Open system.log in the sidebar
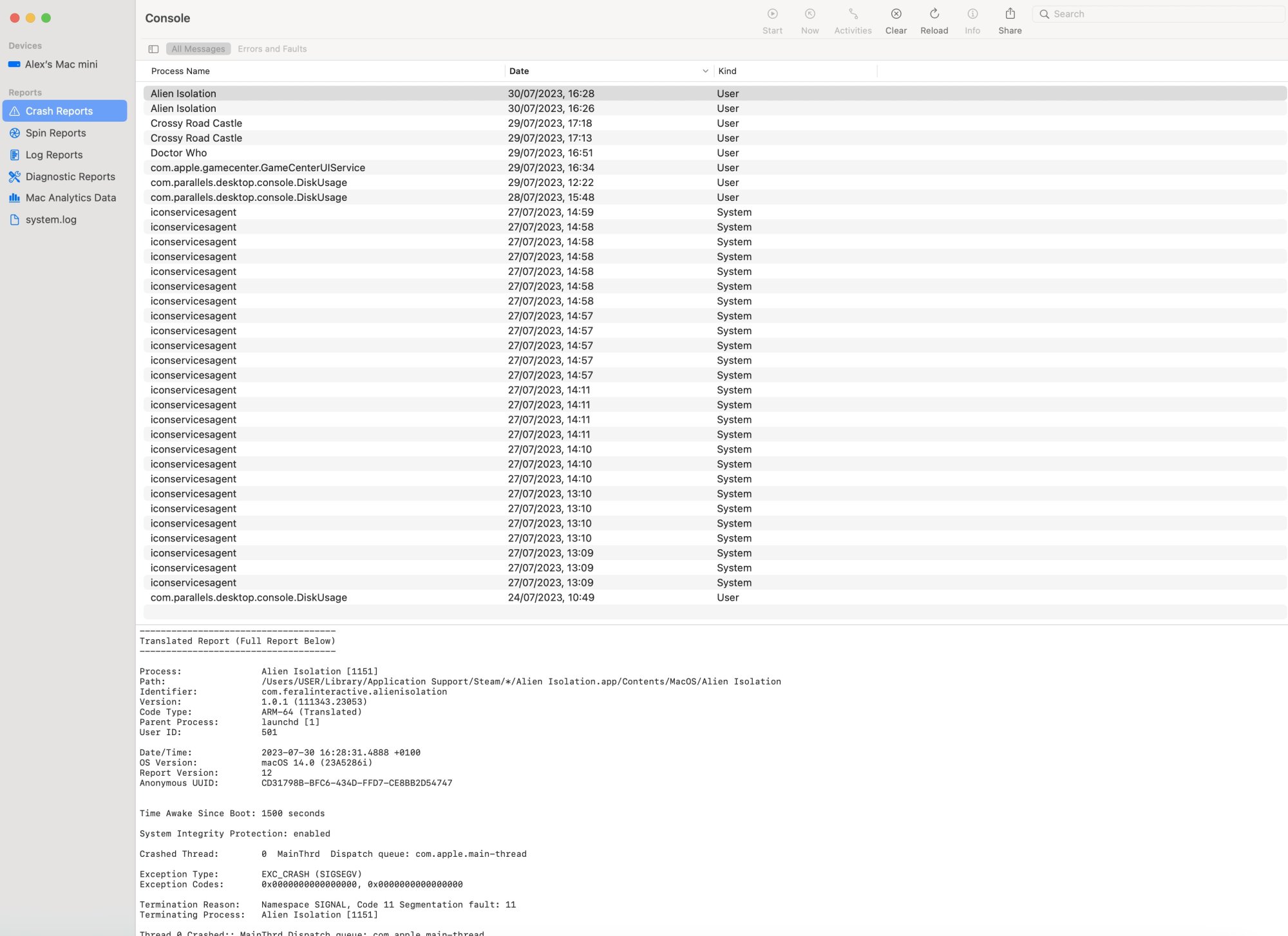Screen dimensions: 1288x936 click(x=51, y=220)
